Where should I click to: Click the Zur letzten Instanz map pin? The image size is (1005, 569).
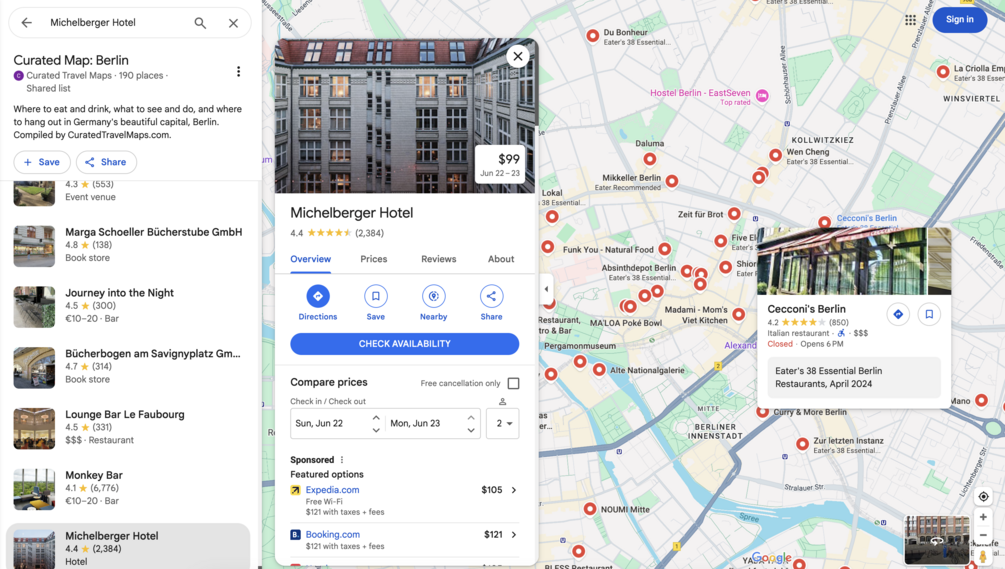[x=802, y=443]
